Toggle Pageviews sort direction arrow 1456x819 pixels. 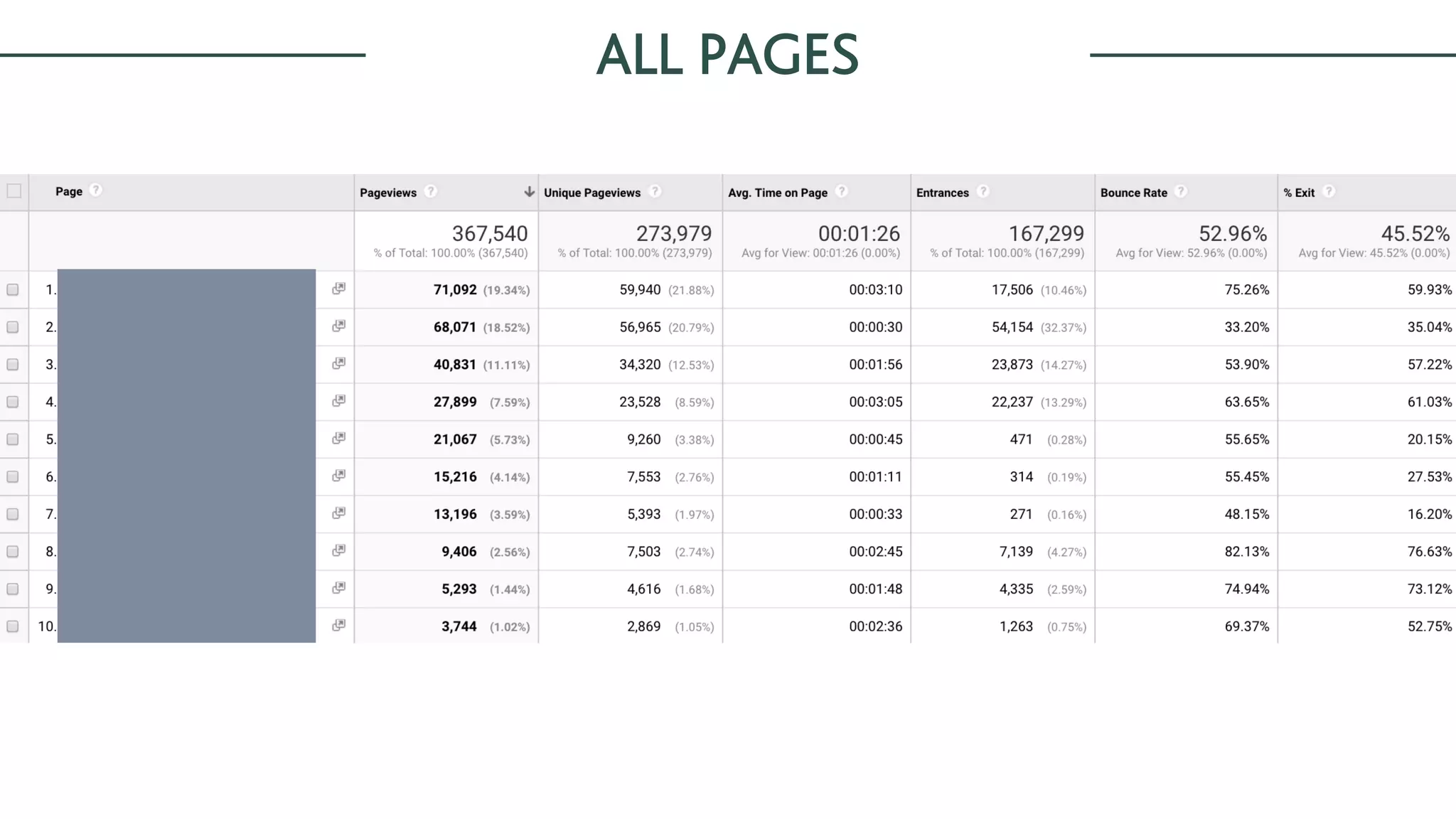(x=529, y=192)
